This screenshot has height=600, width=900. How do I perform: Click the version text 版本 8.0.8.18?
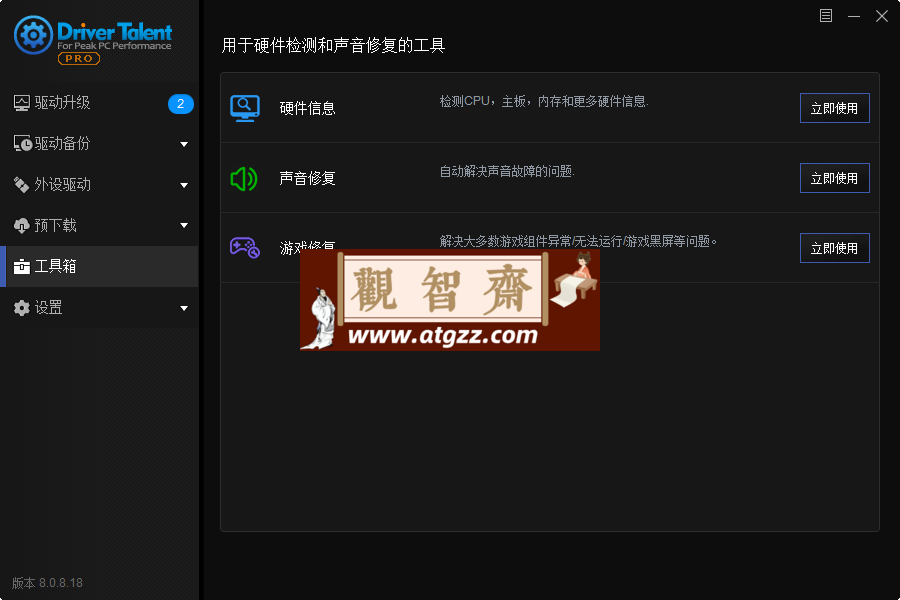[x=48, y=583]
